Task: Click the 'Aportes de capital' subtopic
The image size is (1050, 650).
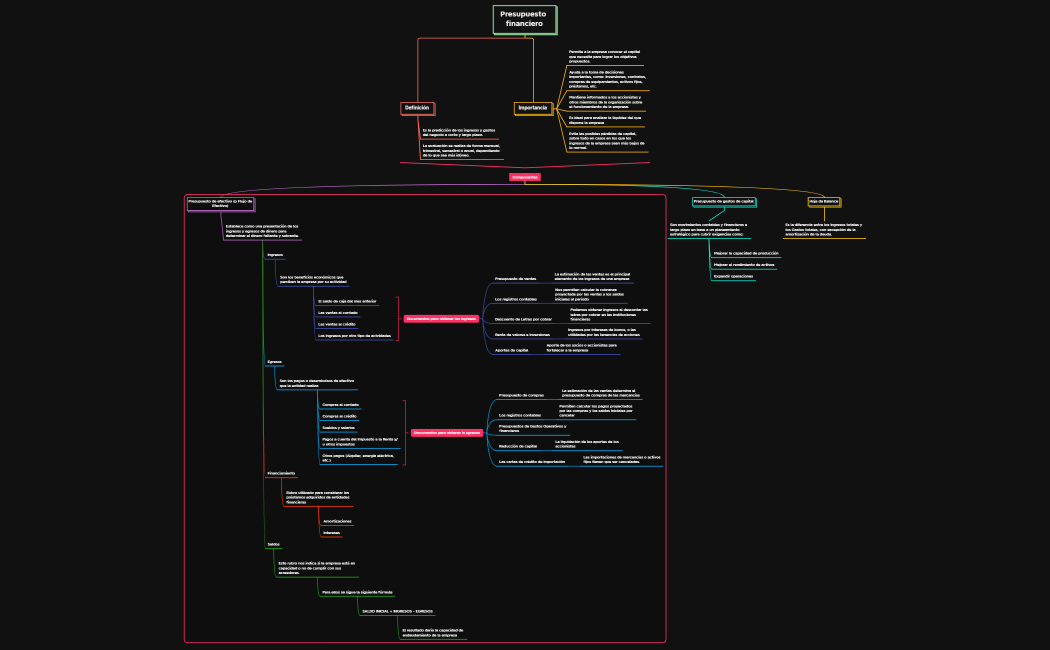Action: pos(511,350)
